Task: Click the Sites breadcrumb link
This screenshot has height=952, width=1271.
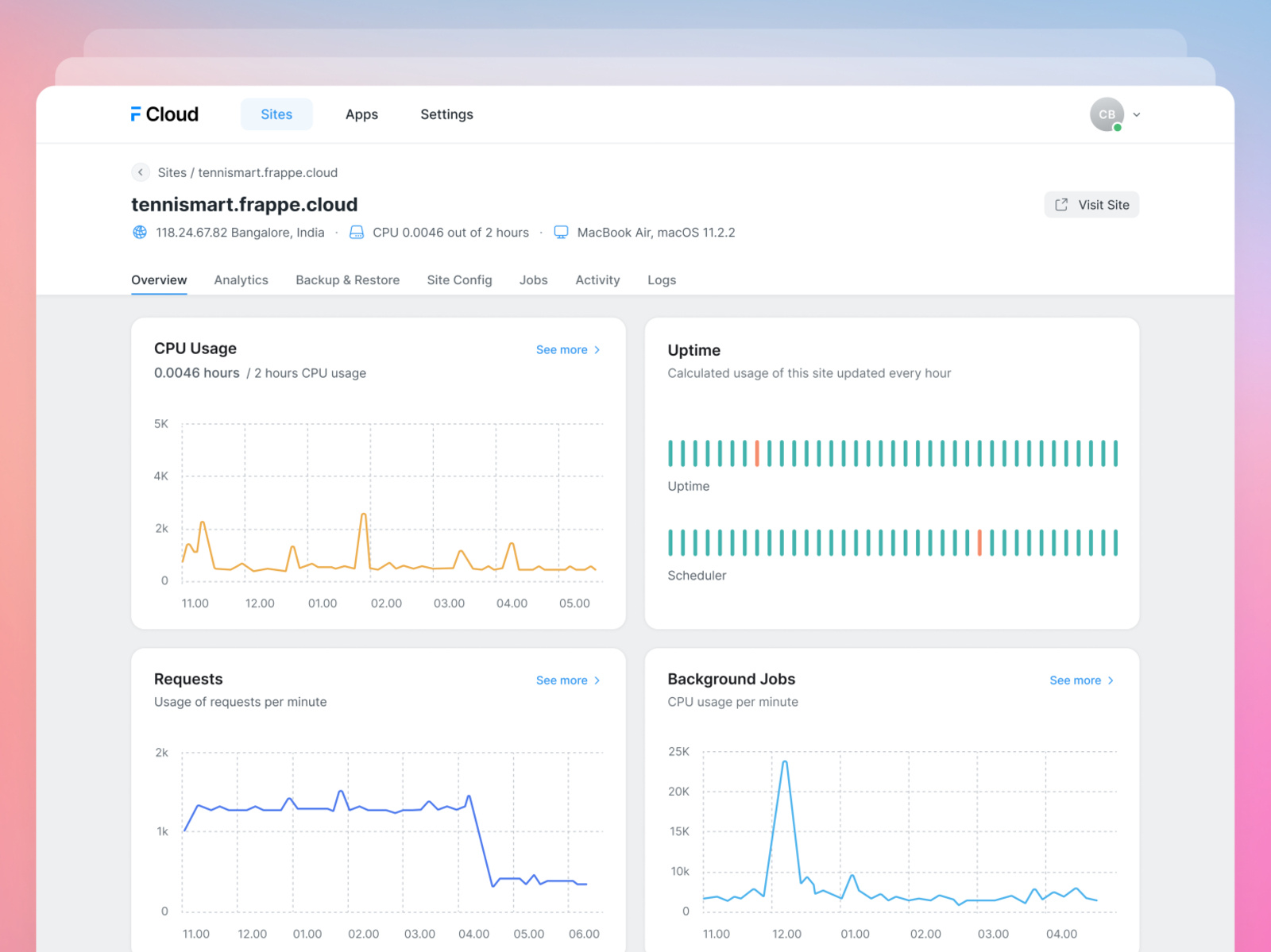Action: (x=172, y=172)
